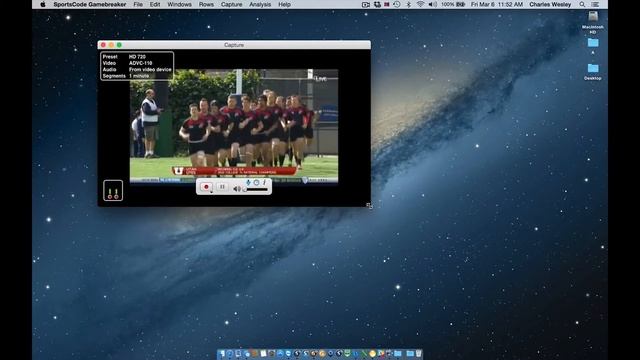Pause the capture with the pause button

point(222,187)
